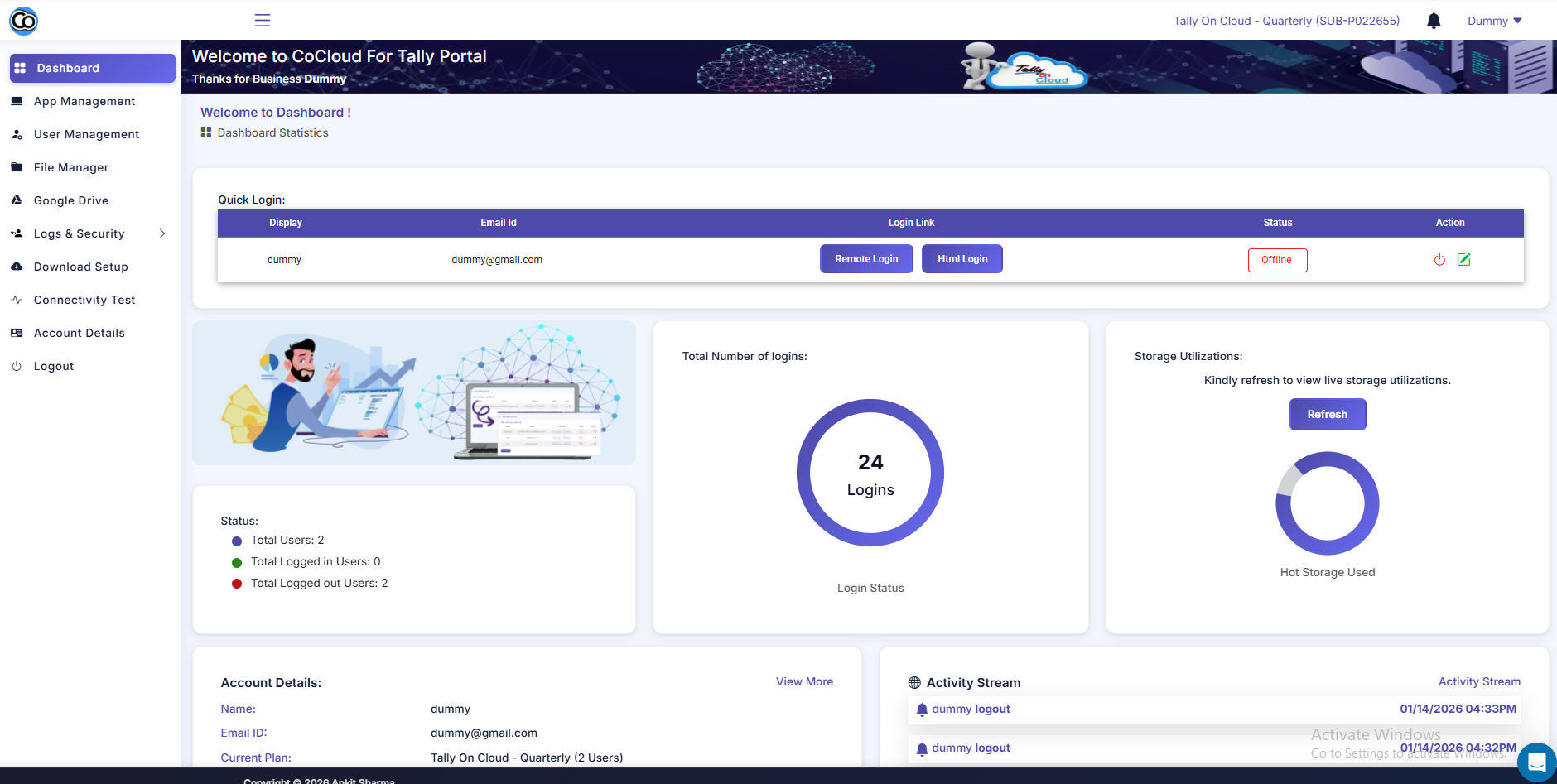Viewport: 1557px width, 784px height.
Task: Click the Remote Login button
Action: point(866,259)
